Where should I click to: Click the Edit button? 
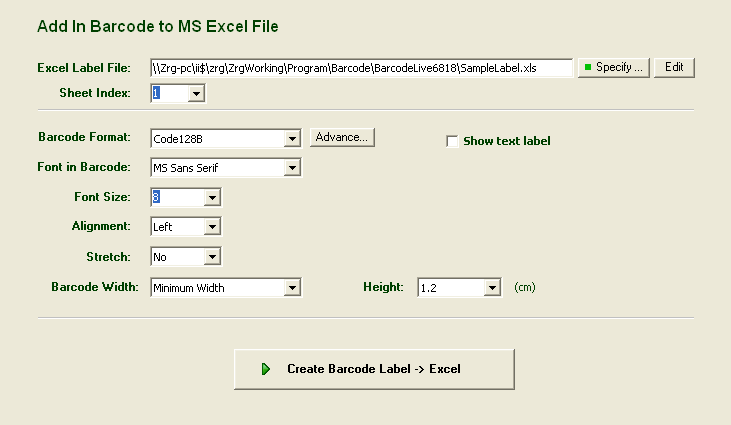674,68
